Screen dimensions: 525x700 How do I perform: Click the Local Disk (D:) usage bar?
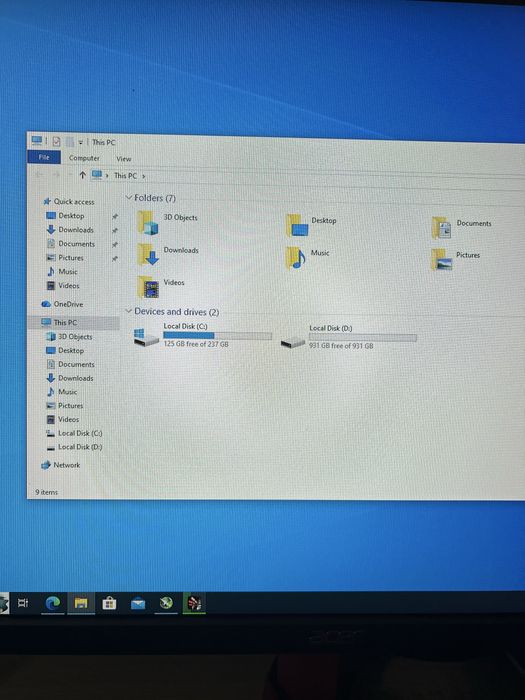362,338
